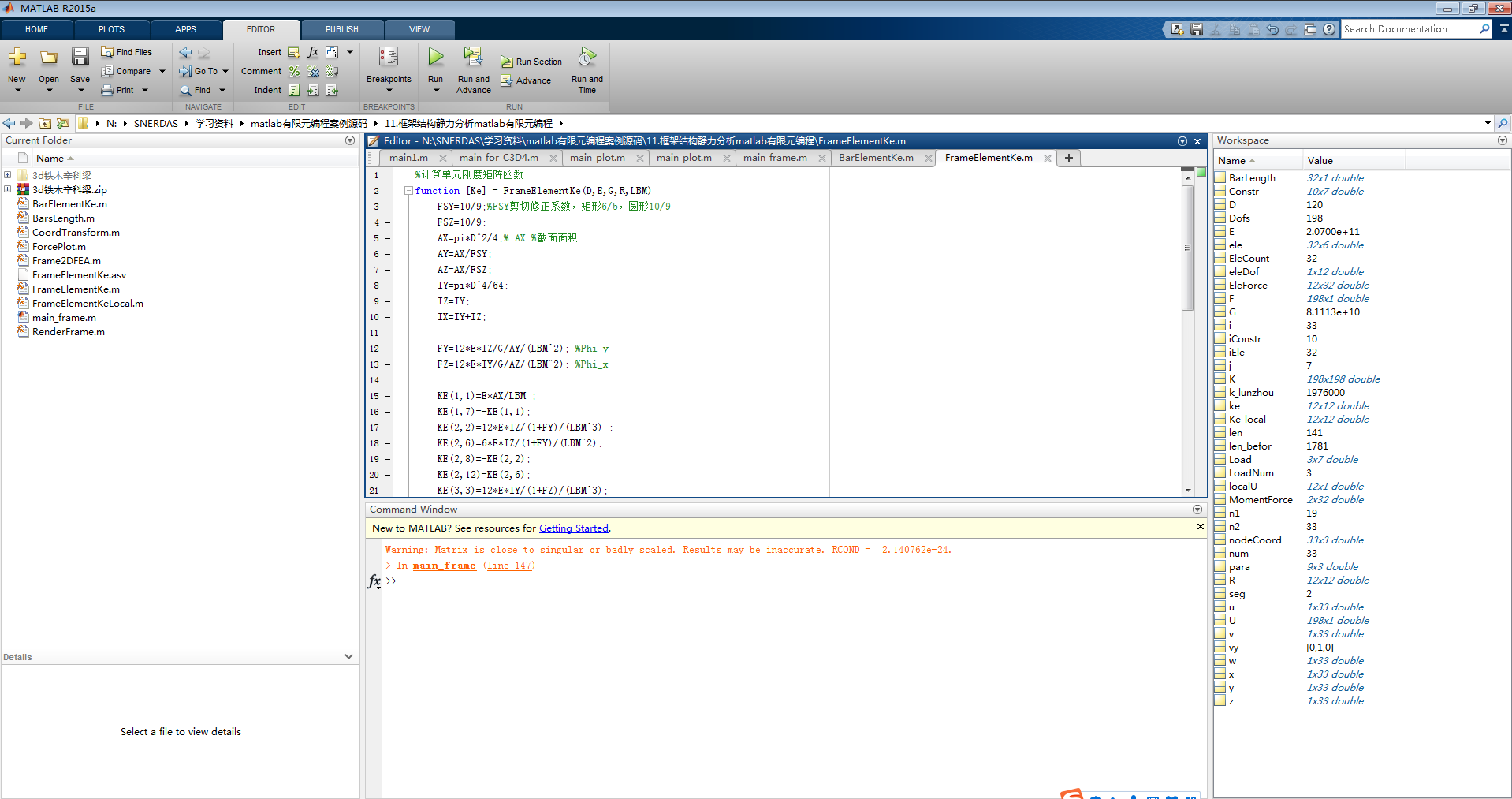Click Find Files in the toolbar
Image resolution: width=1512 pixels, height=799 pixels.
[126, 52]
